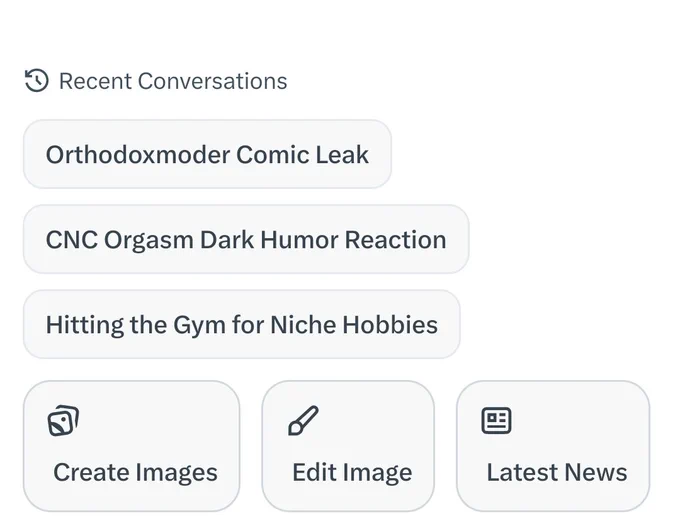Resume the first recent conversation chip
680x516 pixels.
(x=207, y=154)
